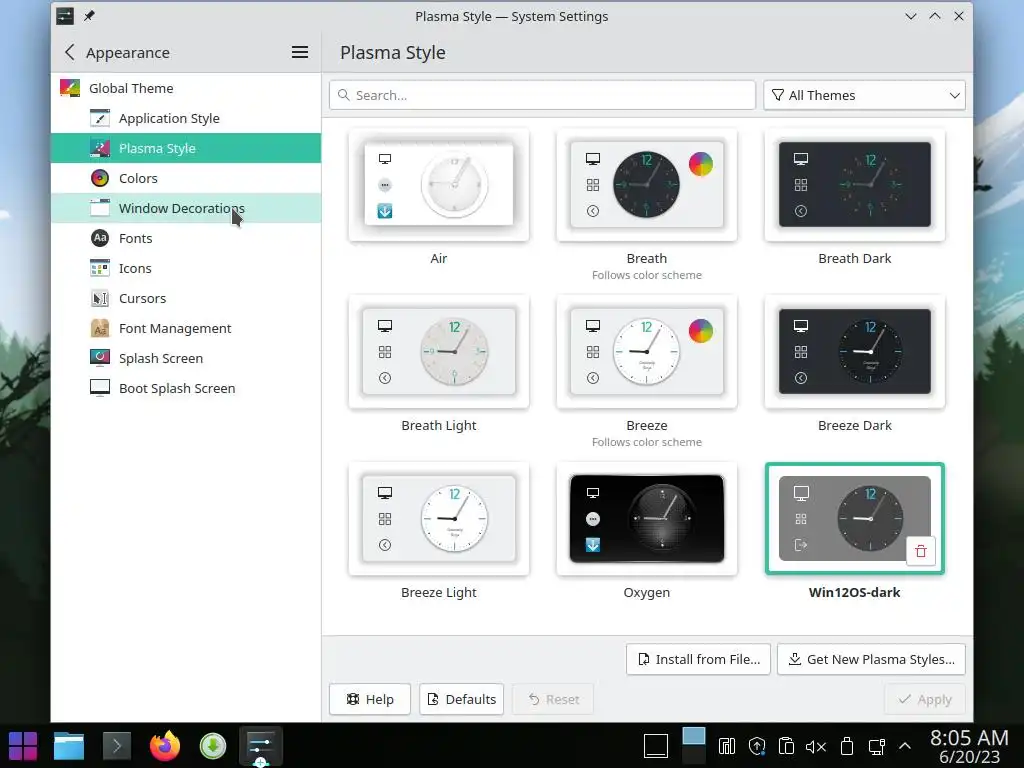Expand hidden system tray icons

905,746
